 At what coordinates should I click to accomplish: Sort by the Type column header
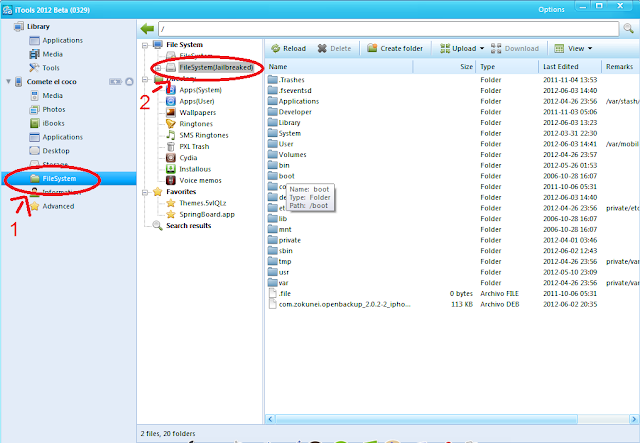point(507,67)
